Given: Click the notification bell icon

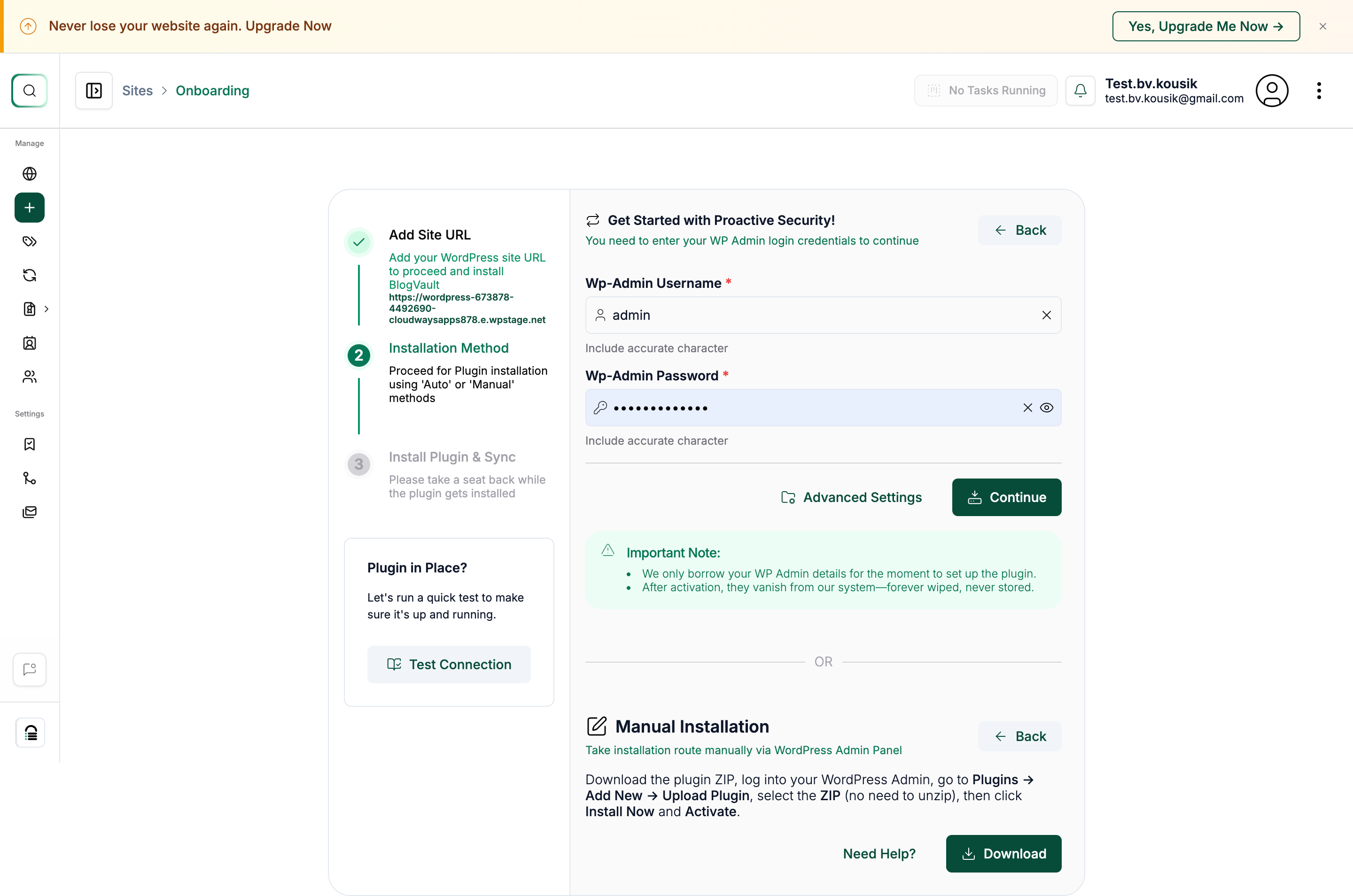Looking at the screenshot, I should pyautogui.click(x=1080, y=90).
